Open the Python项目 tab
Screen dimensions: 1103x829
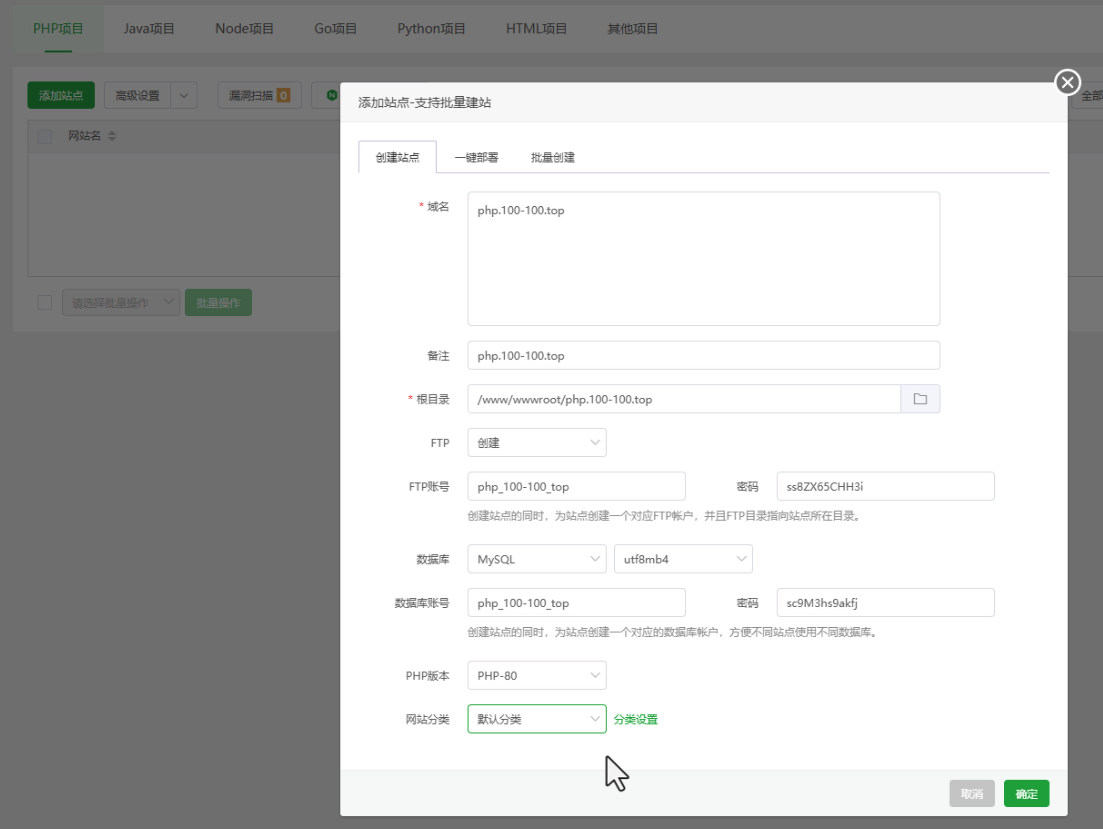431,29
